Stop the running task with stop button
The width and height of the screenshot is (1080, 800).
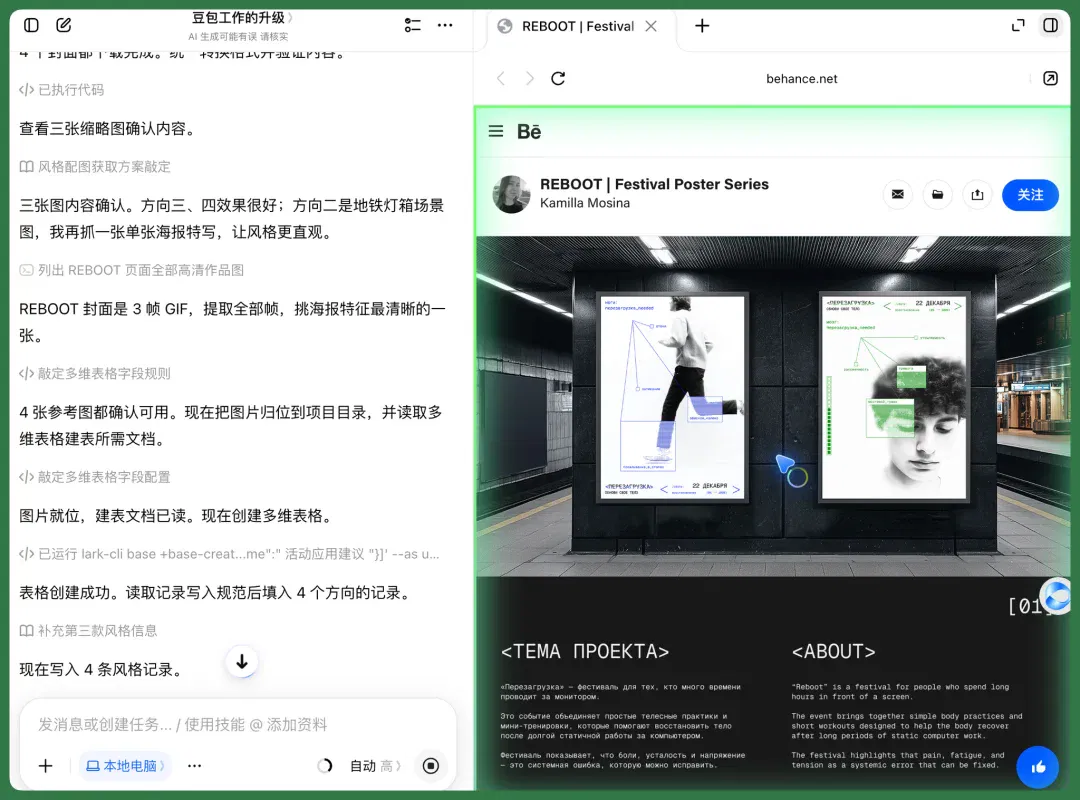click(x=431, y=766)
